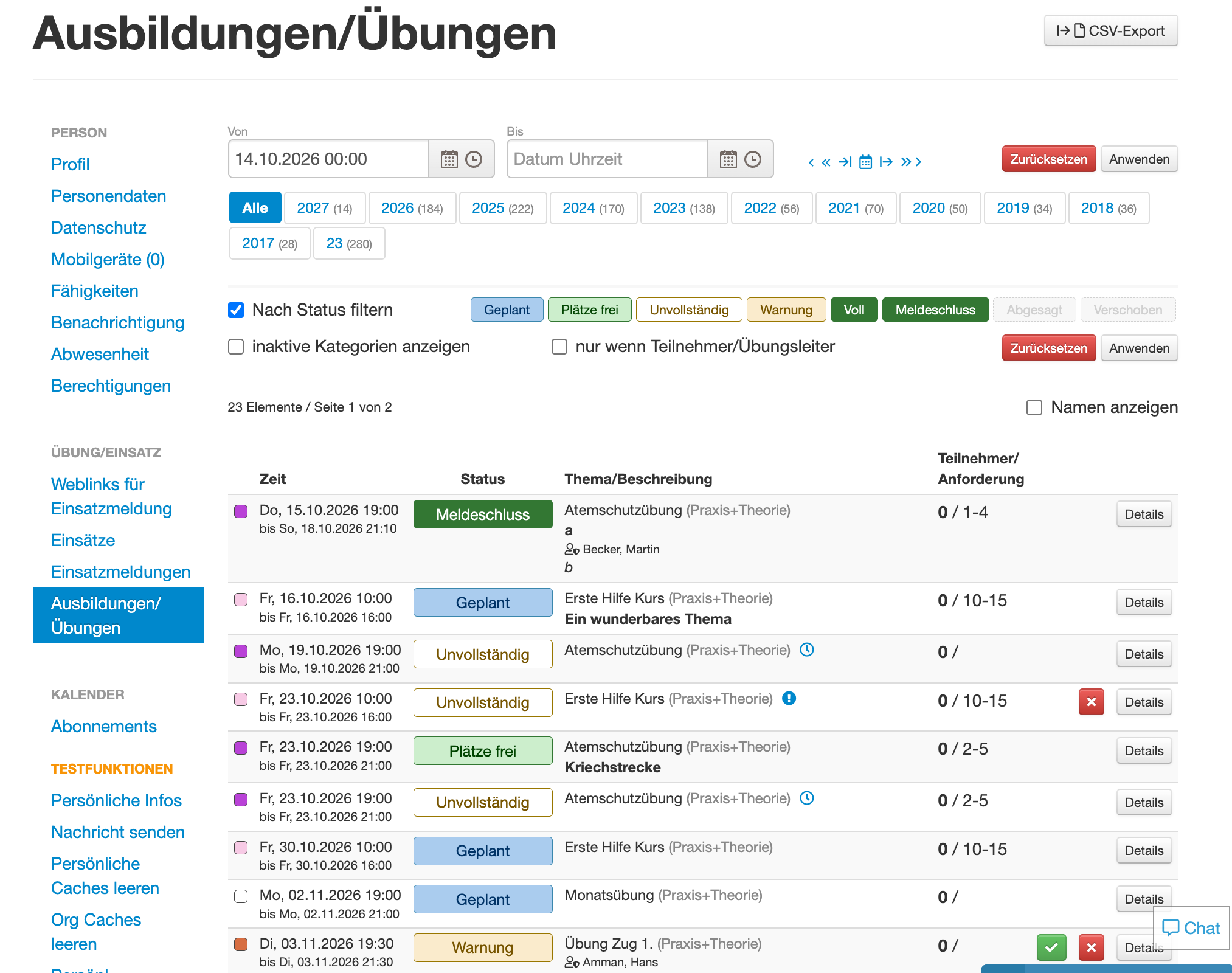The image size is (1232, 973).
Task: Open calendar picker in Von field
Action: (449, 159)
